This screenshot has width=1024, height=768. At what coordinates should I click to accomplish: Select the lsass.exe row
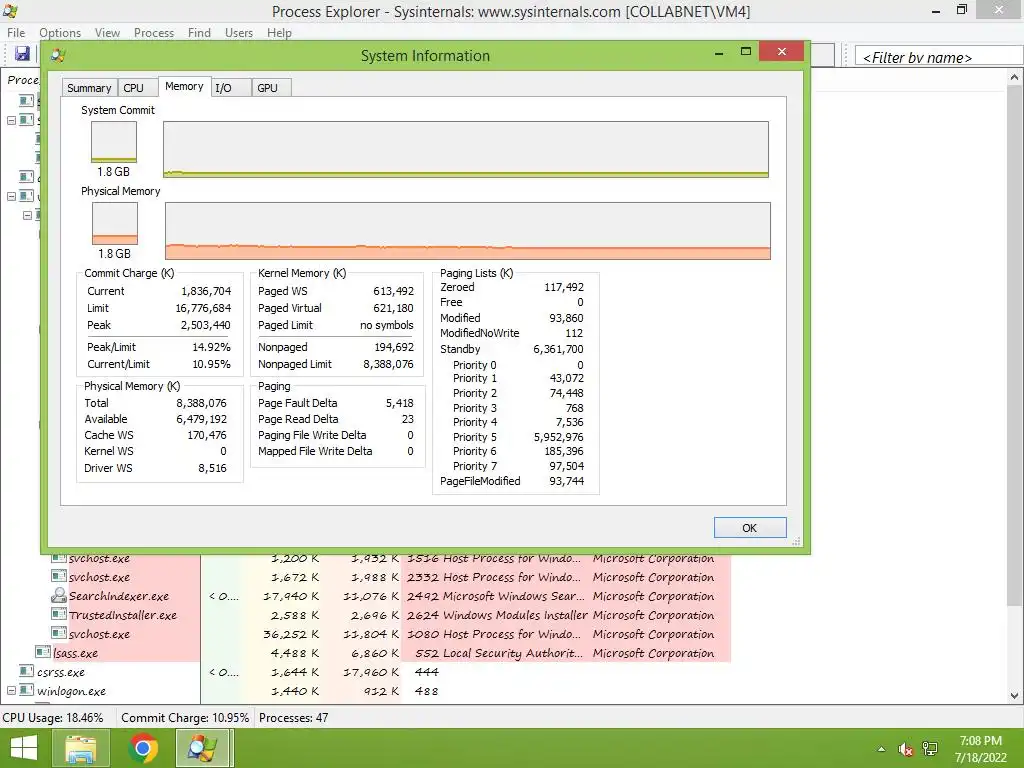(x=381, y=652)
